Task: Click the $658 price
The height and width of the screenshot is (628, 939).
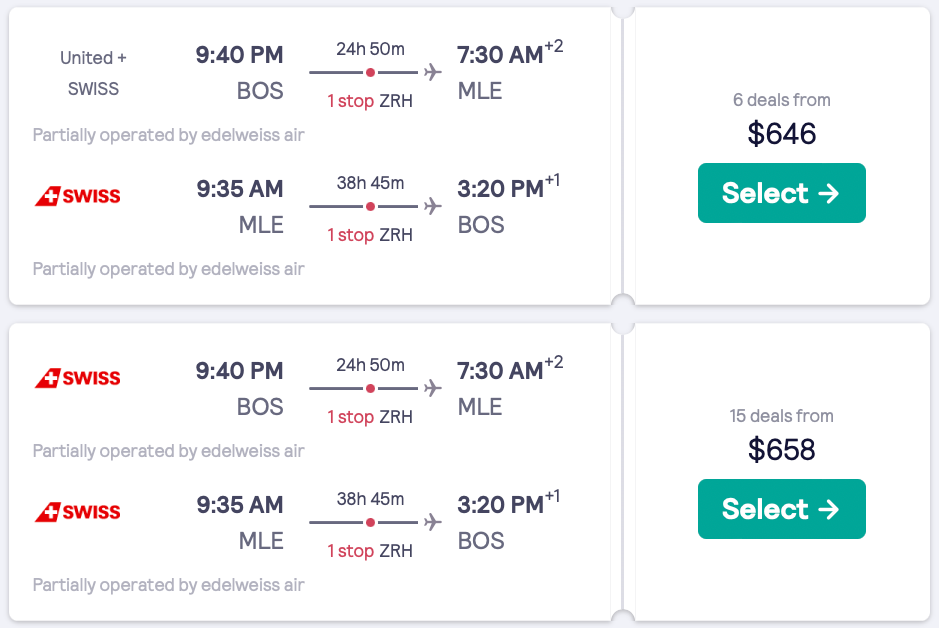Action: point(781,449)
